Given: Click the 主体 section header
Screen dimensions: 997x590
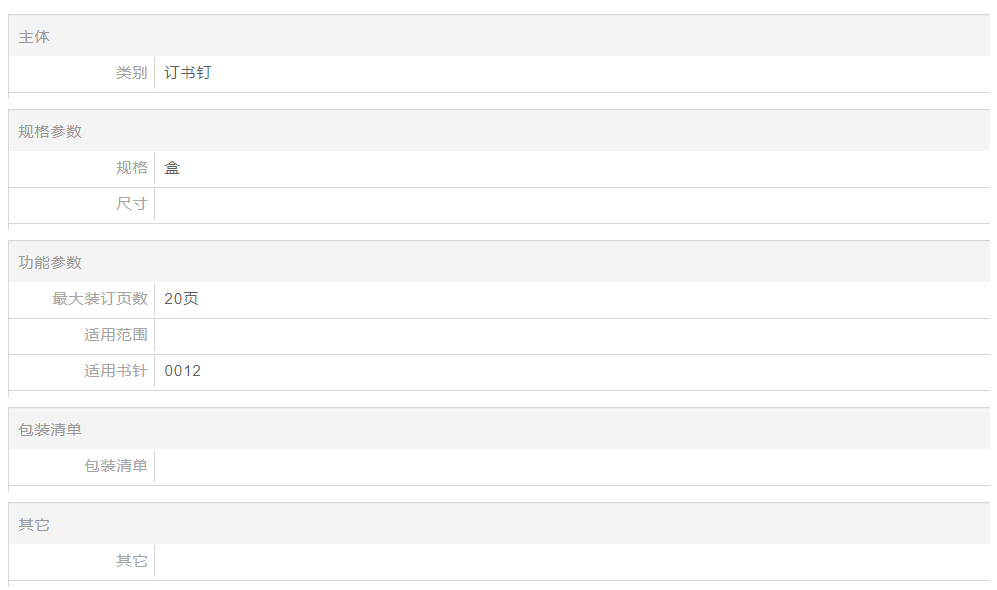Looking at the screenshot, I should pos(34,37).
